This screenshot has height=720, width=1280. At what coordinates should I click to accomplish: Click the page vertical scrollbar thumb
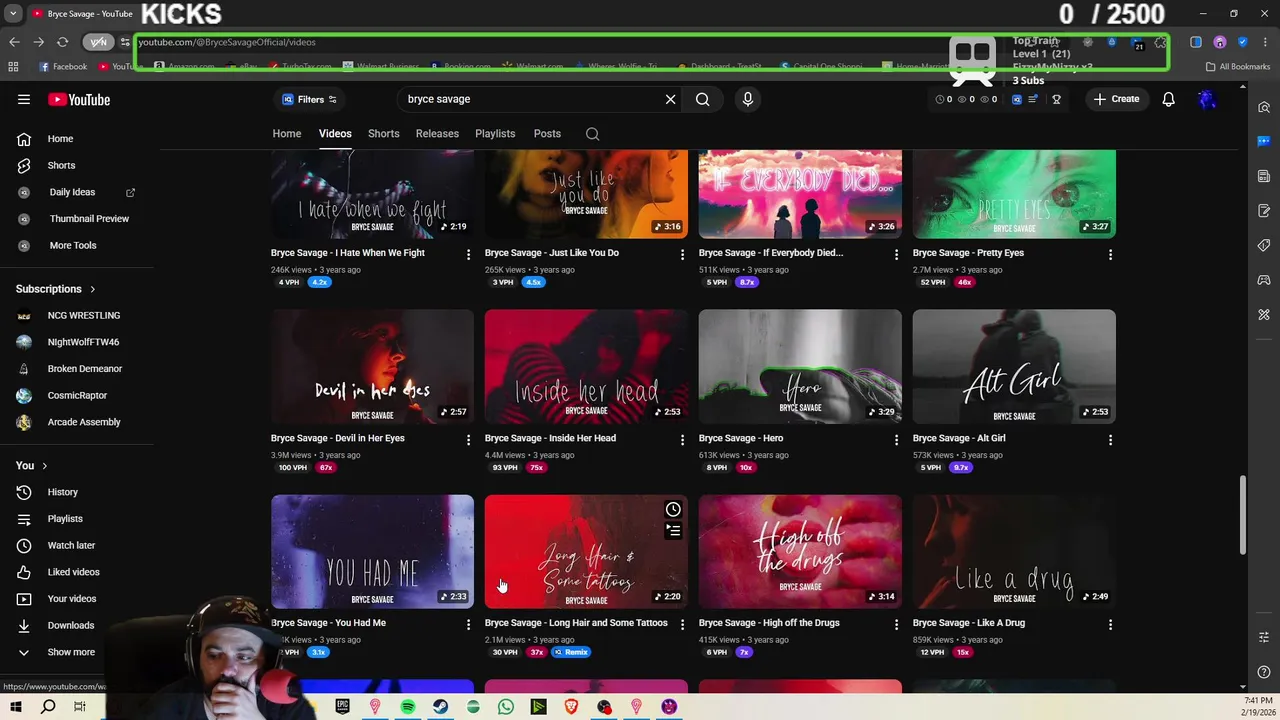coord(1243,516)
